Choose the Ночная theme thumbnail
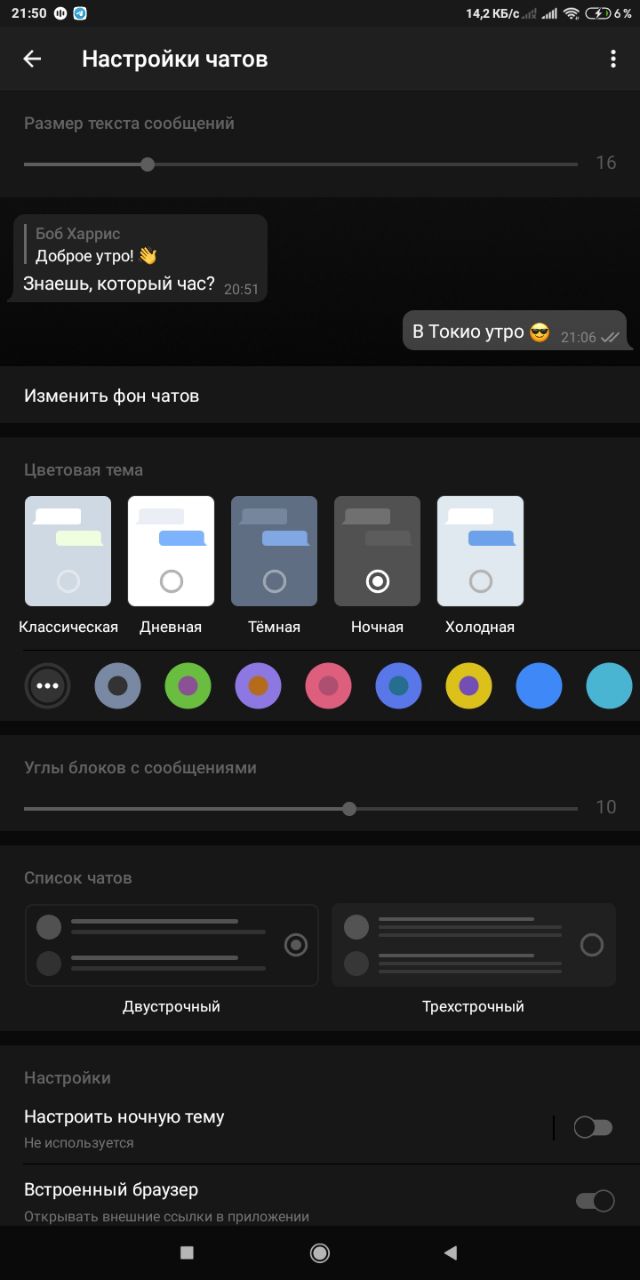Image resolution: width=640 pixels, height=1280 pixels. coord(377,551)
